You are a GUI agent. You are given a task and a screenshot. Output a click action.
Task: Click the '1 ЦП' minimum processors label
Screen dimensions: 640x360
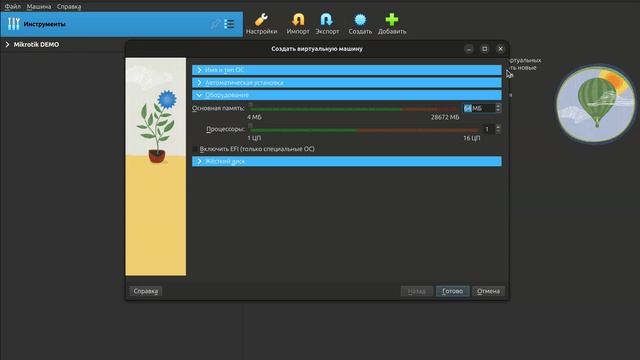coord(254,138)
